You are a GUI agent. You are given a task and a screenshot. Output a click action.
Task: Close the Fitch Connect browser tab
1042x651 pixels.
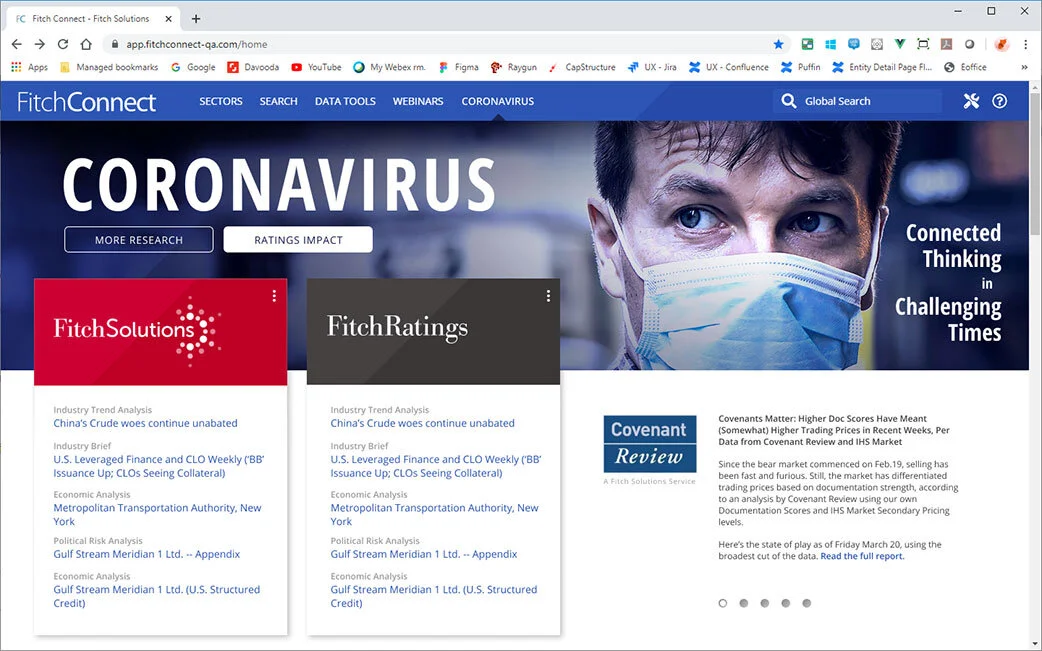point(169,19)
